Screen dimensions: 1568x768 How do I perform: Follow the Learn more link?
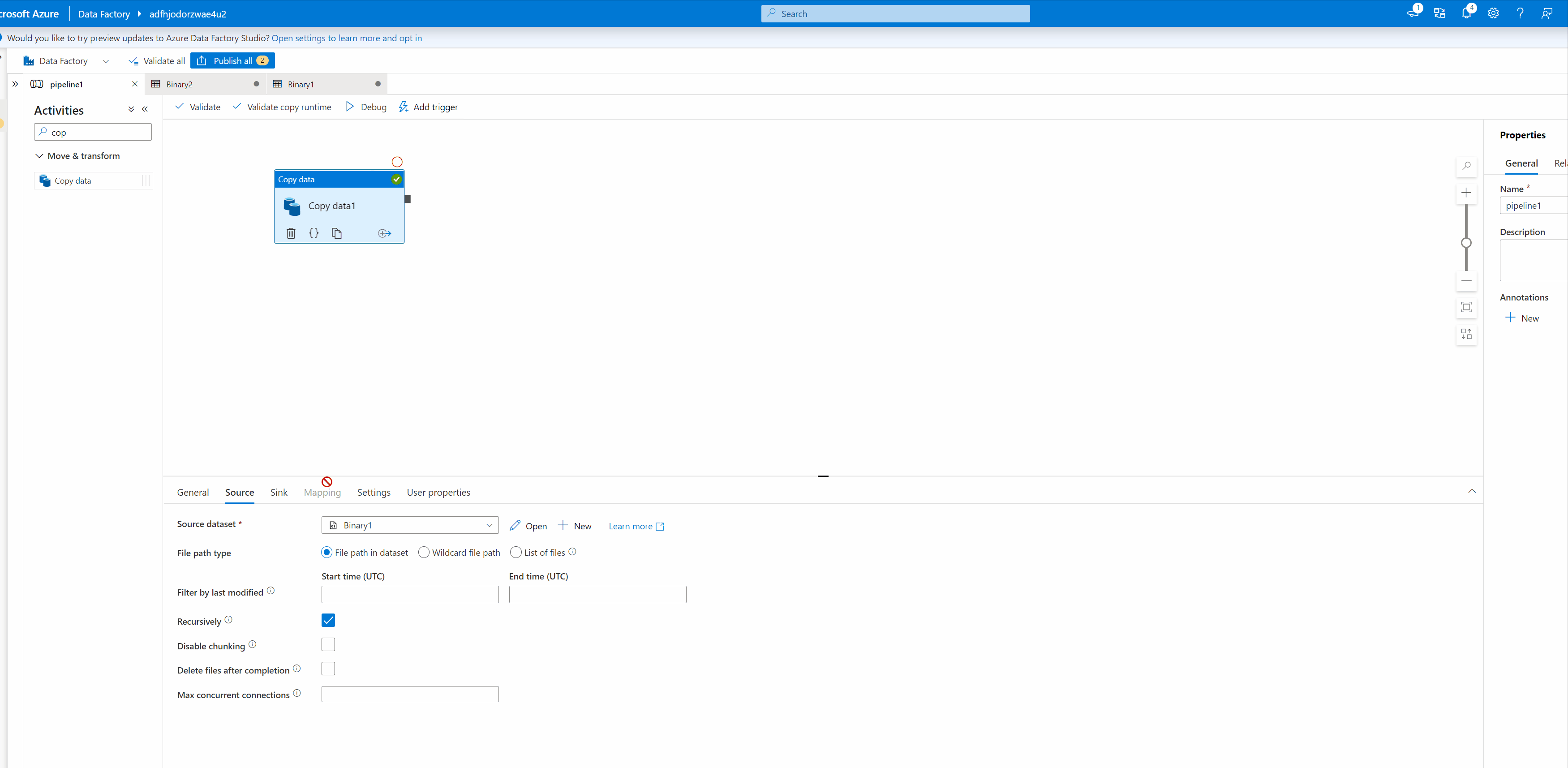pyautogui.click(x=636, y=526)
